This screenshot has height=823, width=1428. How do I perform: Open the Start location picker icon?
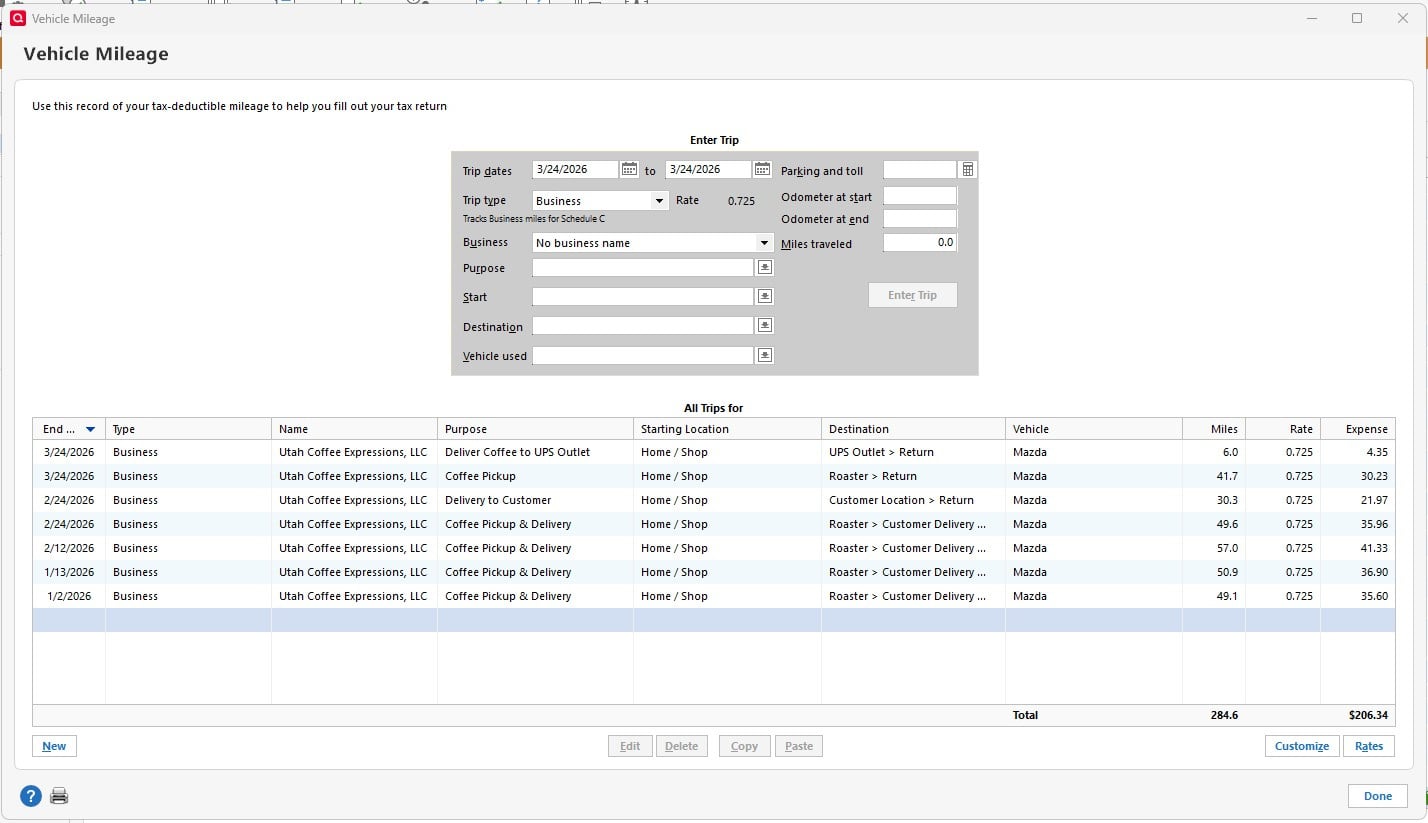pyautogui.click(x=764, y=296)
